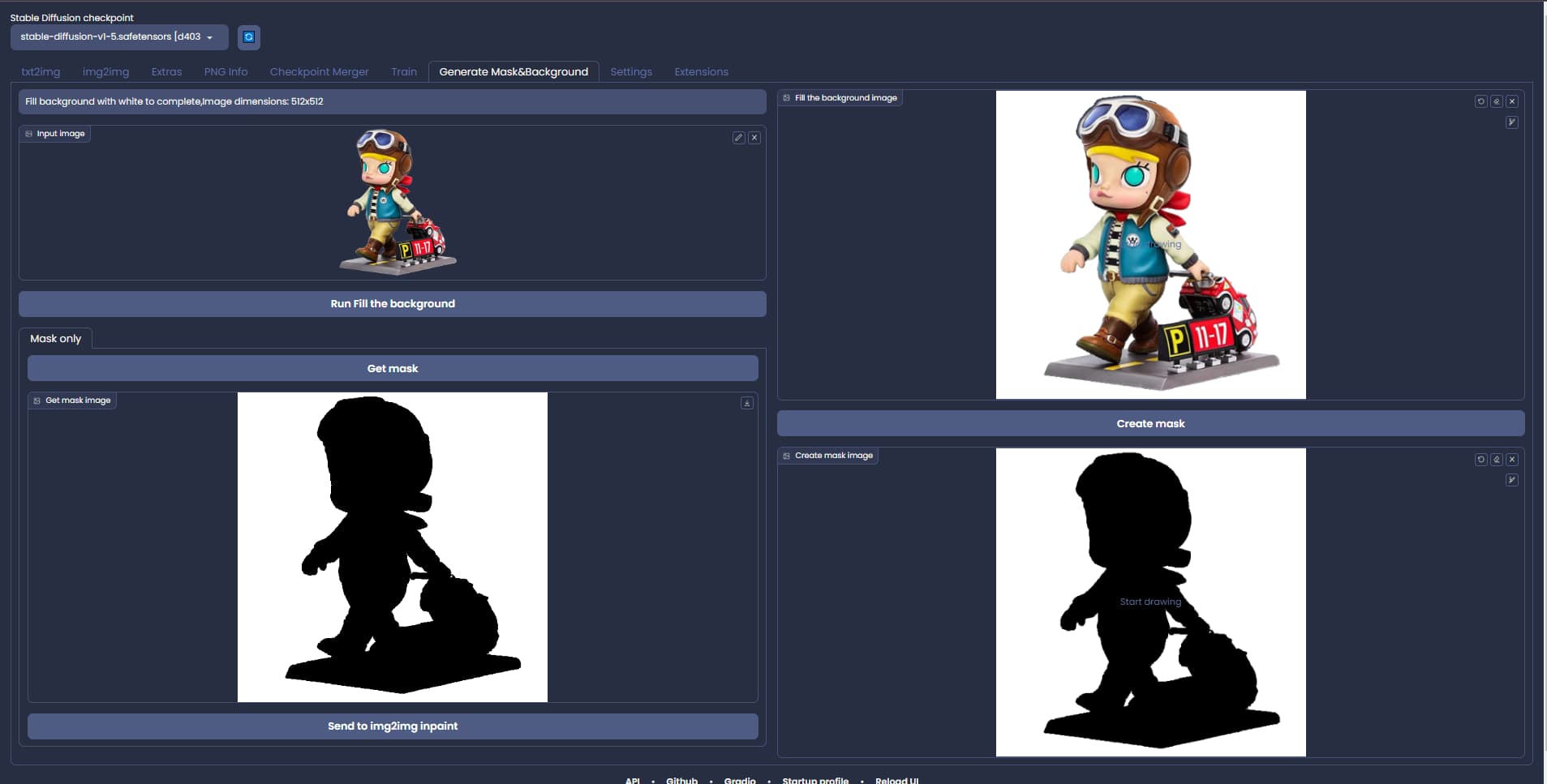Open brush tool on Create mask image
1547x784 pixels.
(1511, 480)
